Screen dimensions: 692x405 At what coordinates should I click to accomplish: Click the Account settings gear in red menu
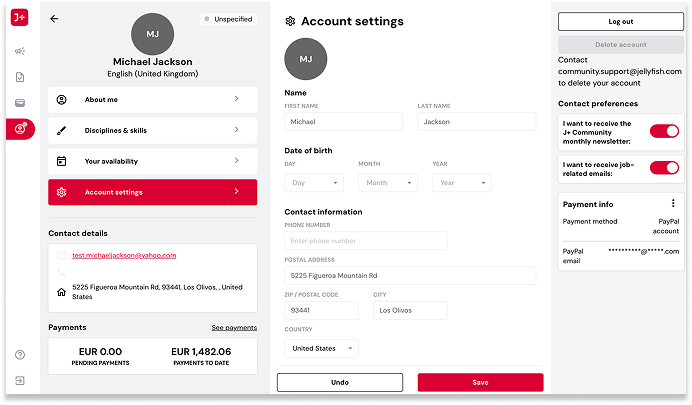(x=61, y=192)
